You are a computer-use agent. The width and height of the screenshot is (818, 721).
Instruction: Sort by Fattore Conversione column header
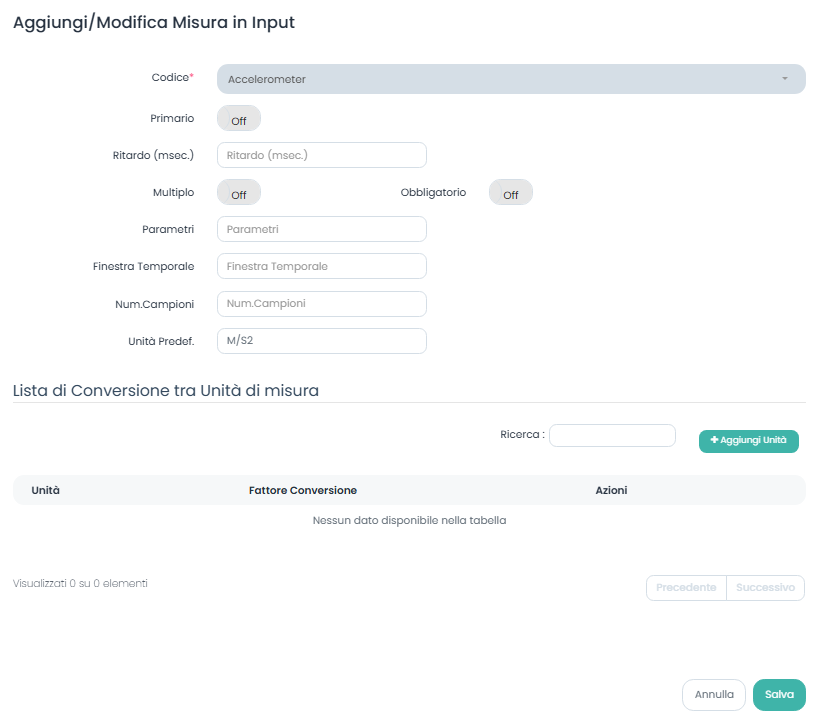[x=303, y=490]
